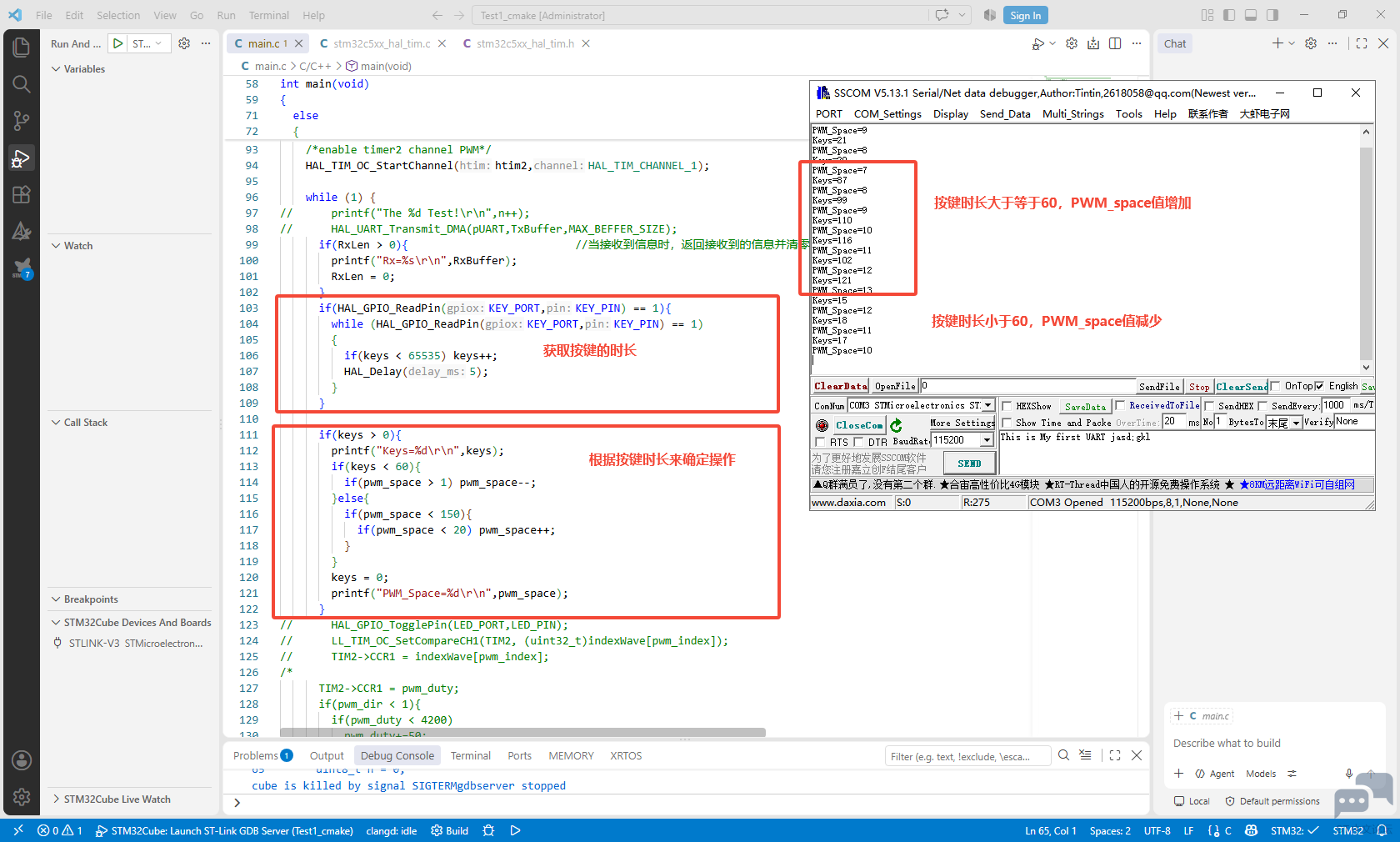Click the CloseCom button

859,425
